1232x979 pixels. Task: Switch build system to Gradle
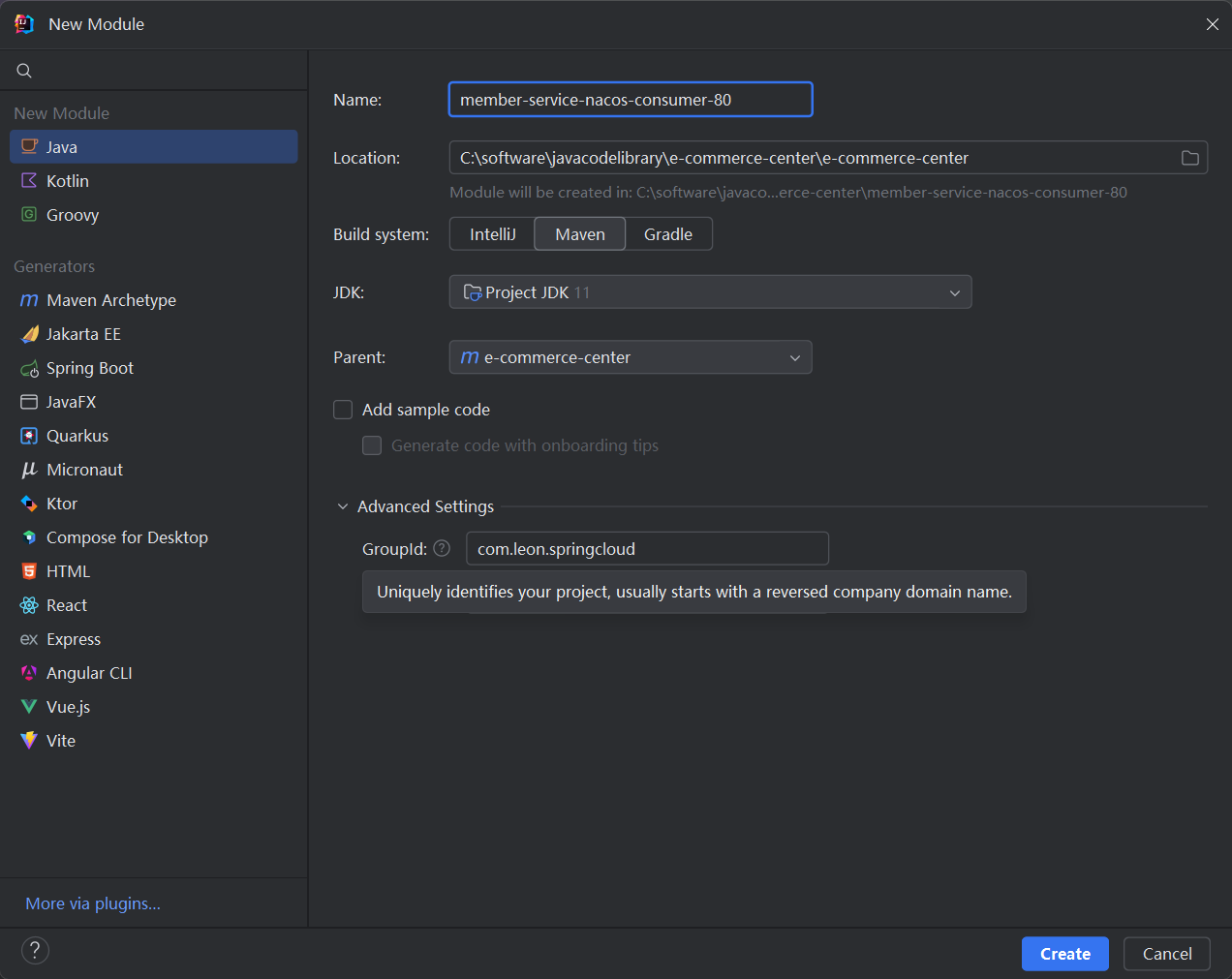click(x=667, y=234)
